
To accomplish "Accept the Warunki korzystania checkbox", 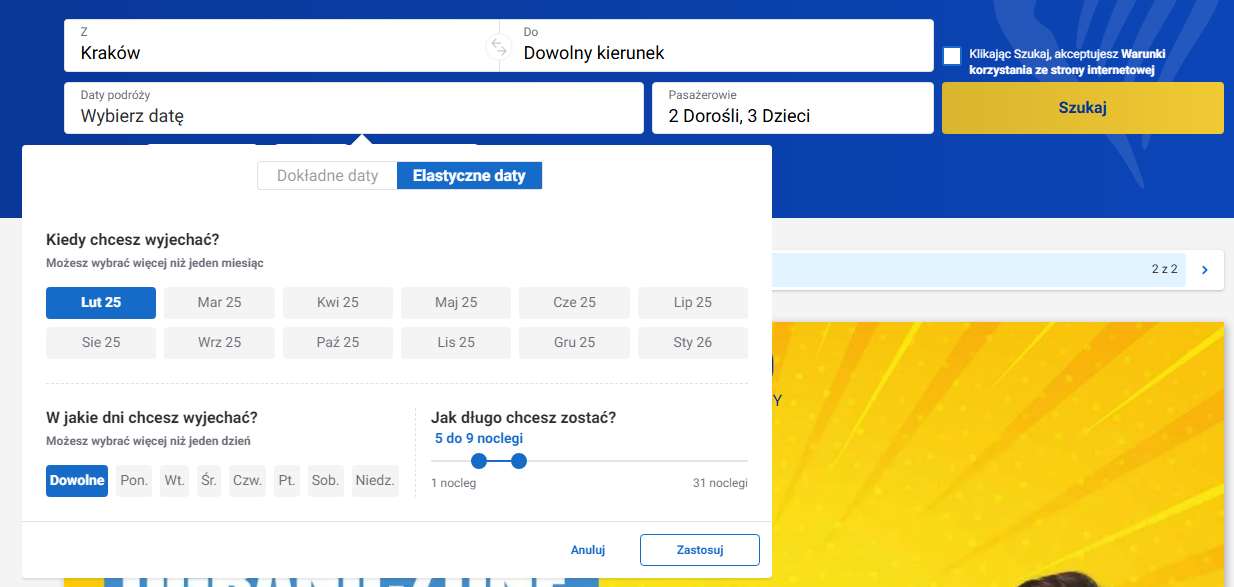I will [x=952, y=56].
